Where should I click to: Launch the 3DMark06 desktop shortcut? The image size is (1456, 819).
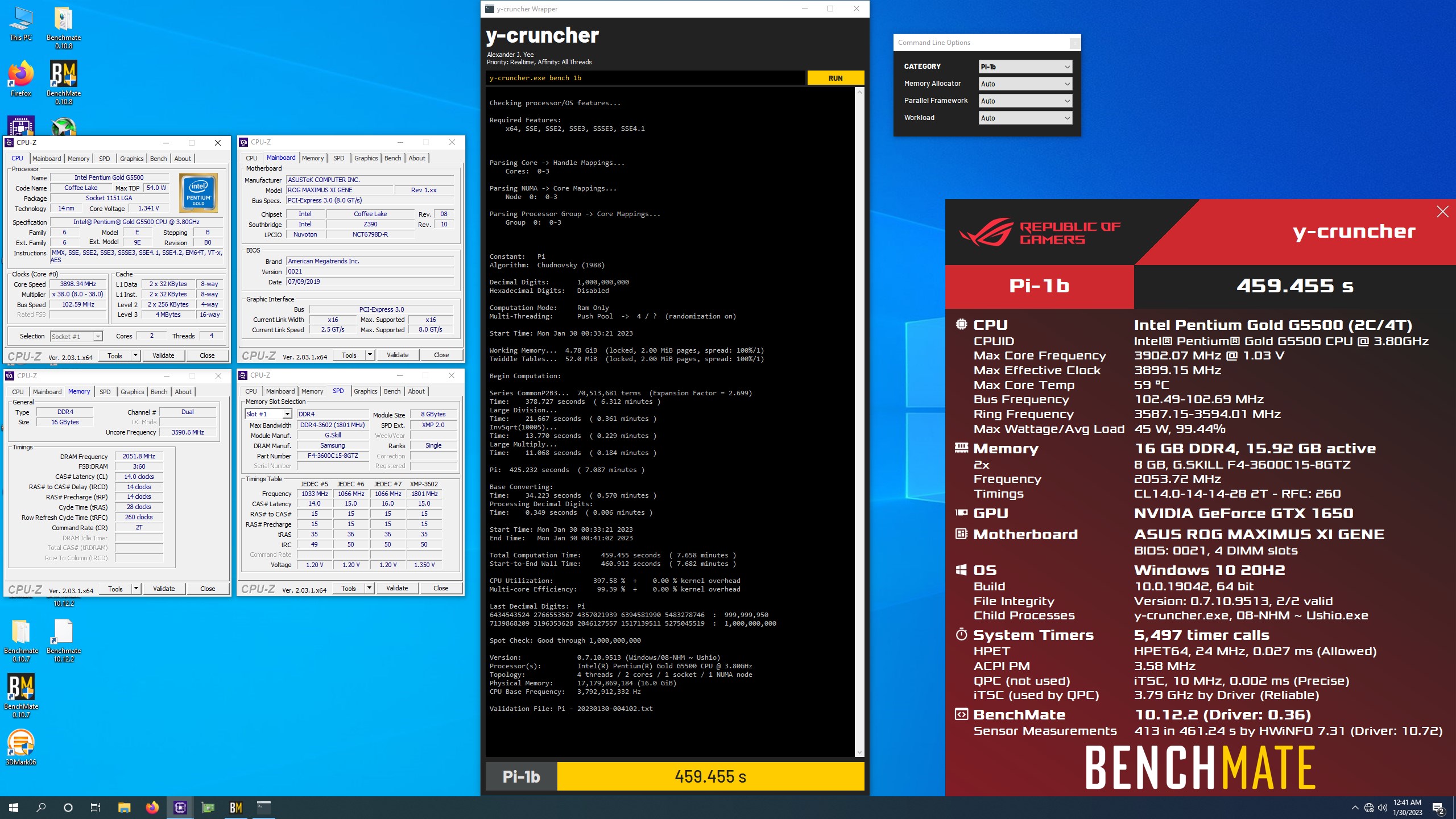[21, 746]
